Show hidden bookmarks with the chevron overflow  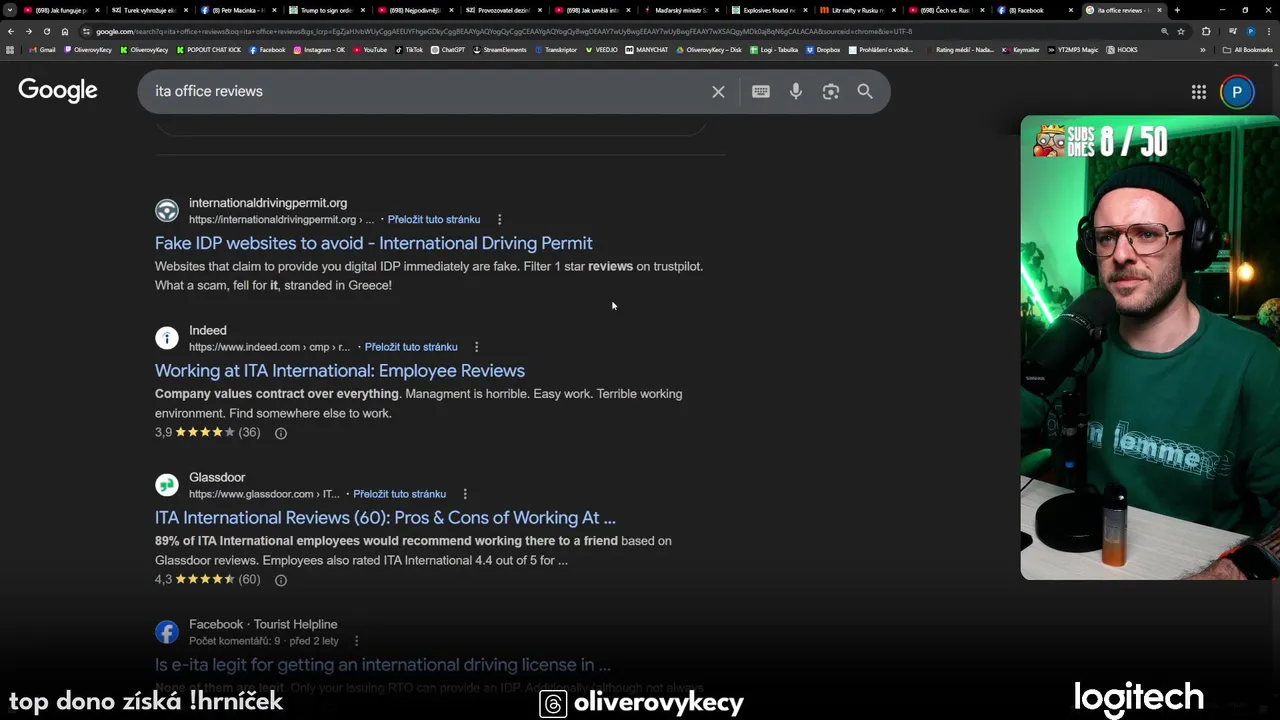(1203, 50)
